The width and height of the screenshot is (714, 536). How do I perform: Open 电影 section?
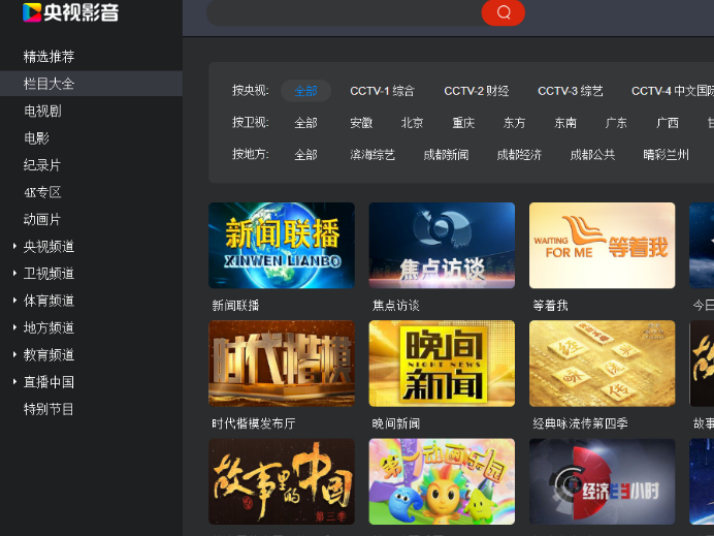pos(36,138)
